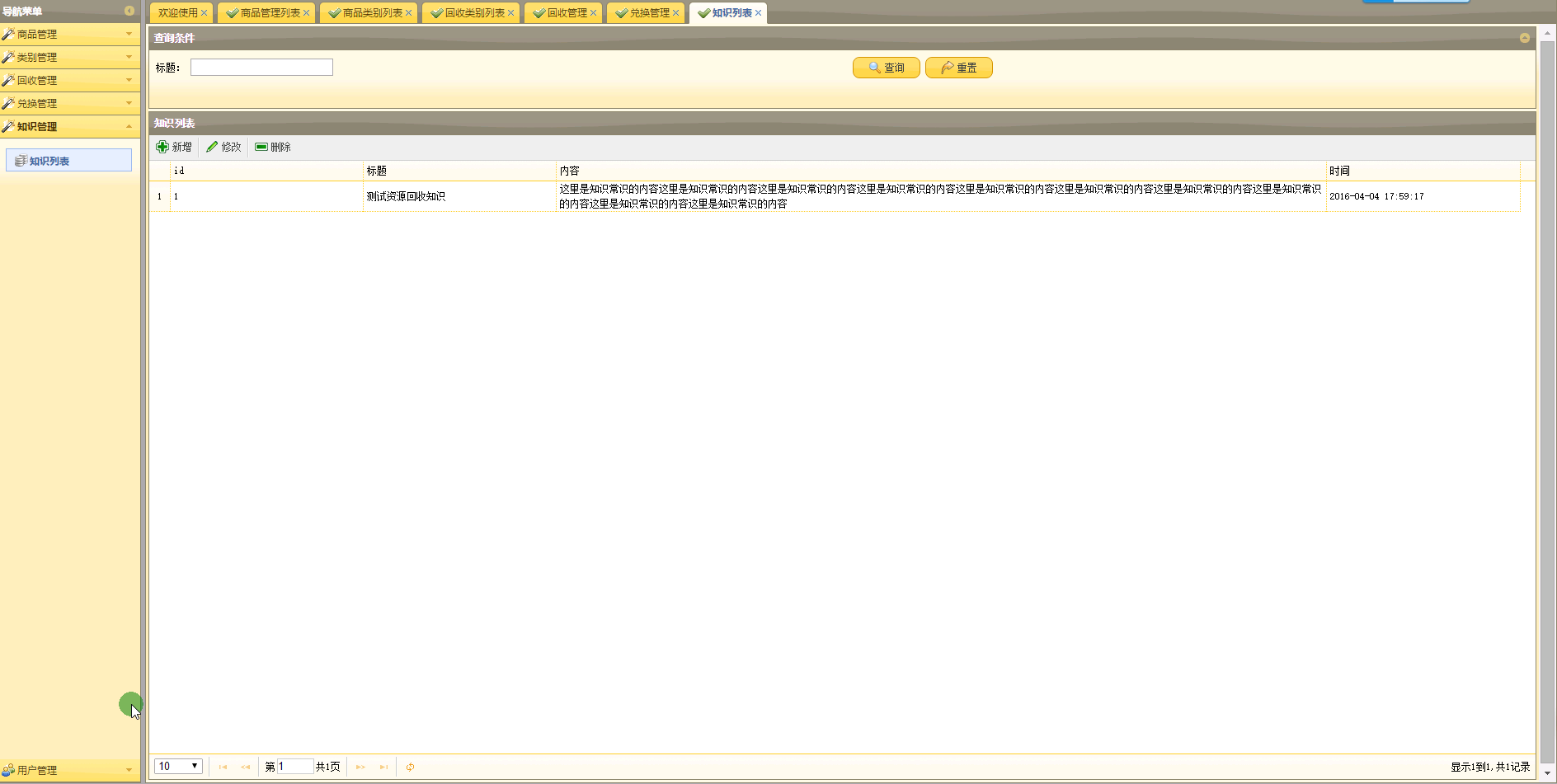Click the long 内容 cell text
Viewport: 1557px width, 784px height.
click(x=940, y=196)
